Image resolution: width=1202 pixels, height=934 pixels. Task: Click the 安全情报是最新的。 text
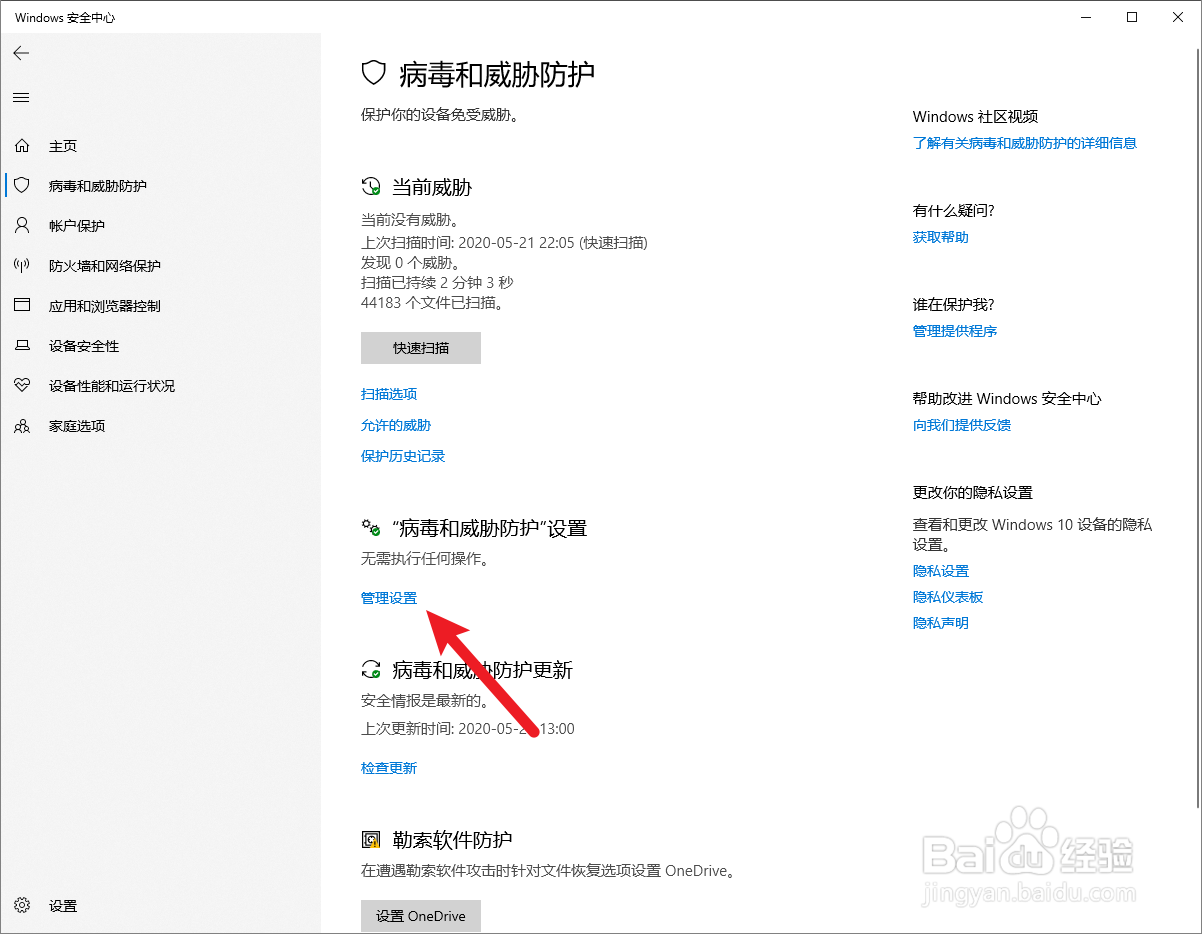click(424, 701)
